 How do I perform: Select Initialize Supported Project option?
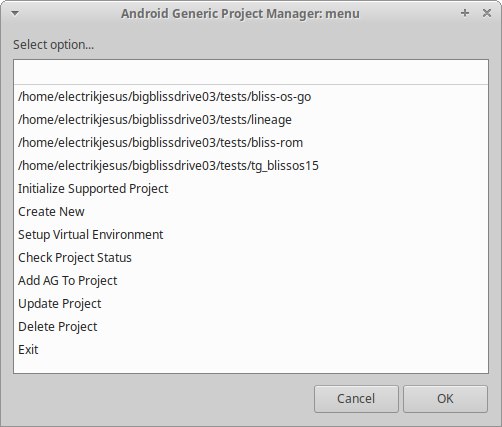pyautogui.click(x=251, y=188)
